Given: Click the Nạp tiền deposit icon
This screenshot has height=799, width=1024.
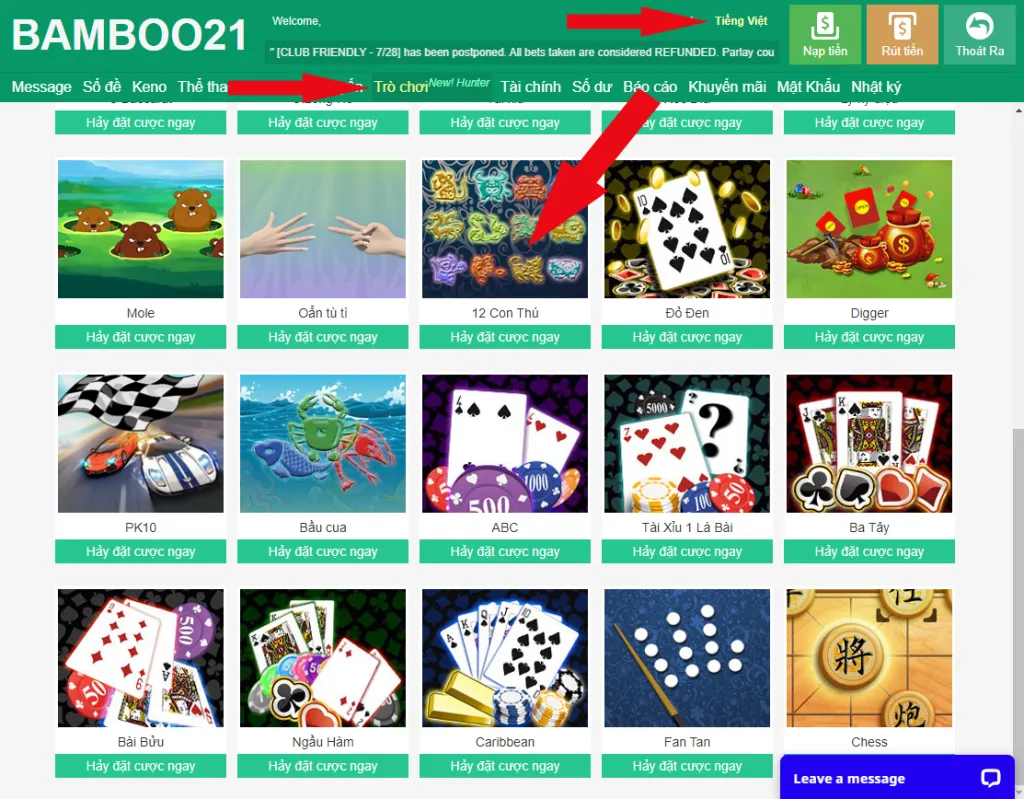Looking at the screenshot, I should tap(825, 35).
